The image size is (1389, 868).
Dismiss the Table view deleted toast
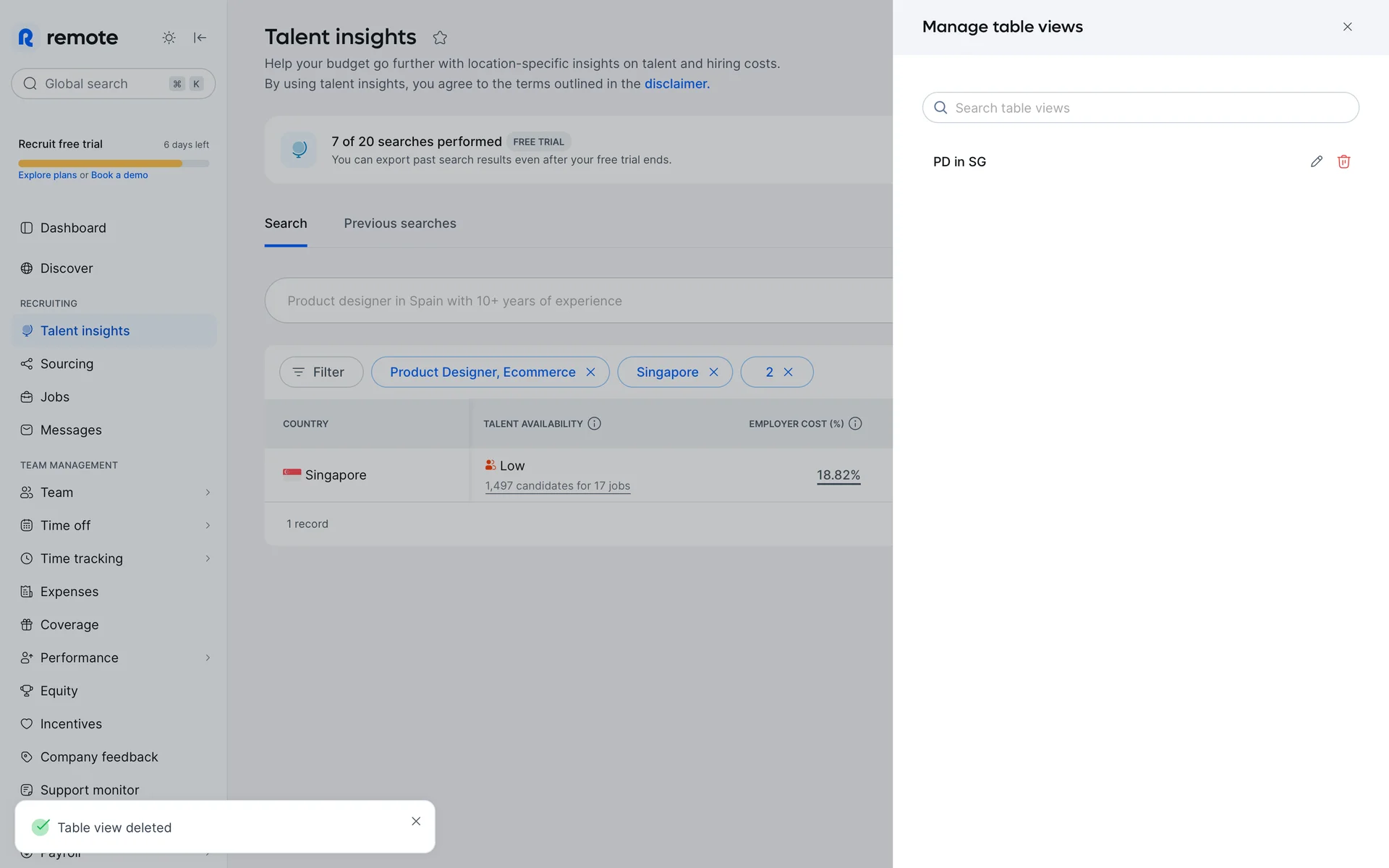(x=416, y=821)
